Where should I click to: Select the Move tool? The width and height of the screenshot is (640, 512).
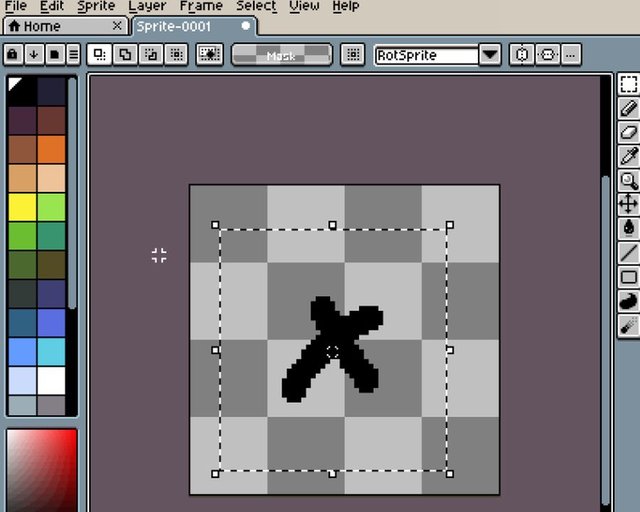629,203
